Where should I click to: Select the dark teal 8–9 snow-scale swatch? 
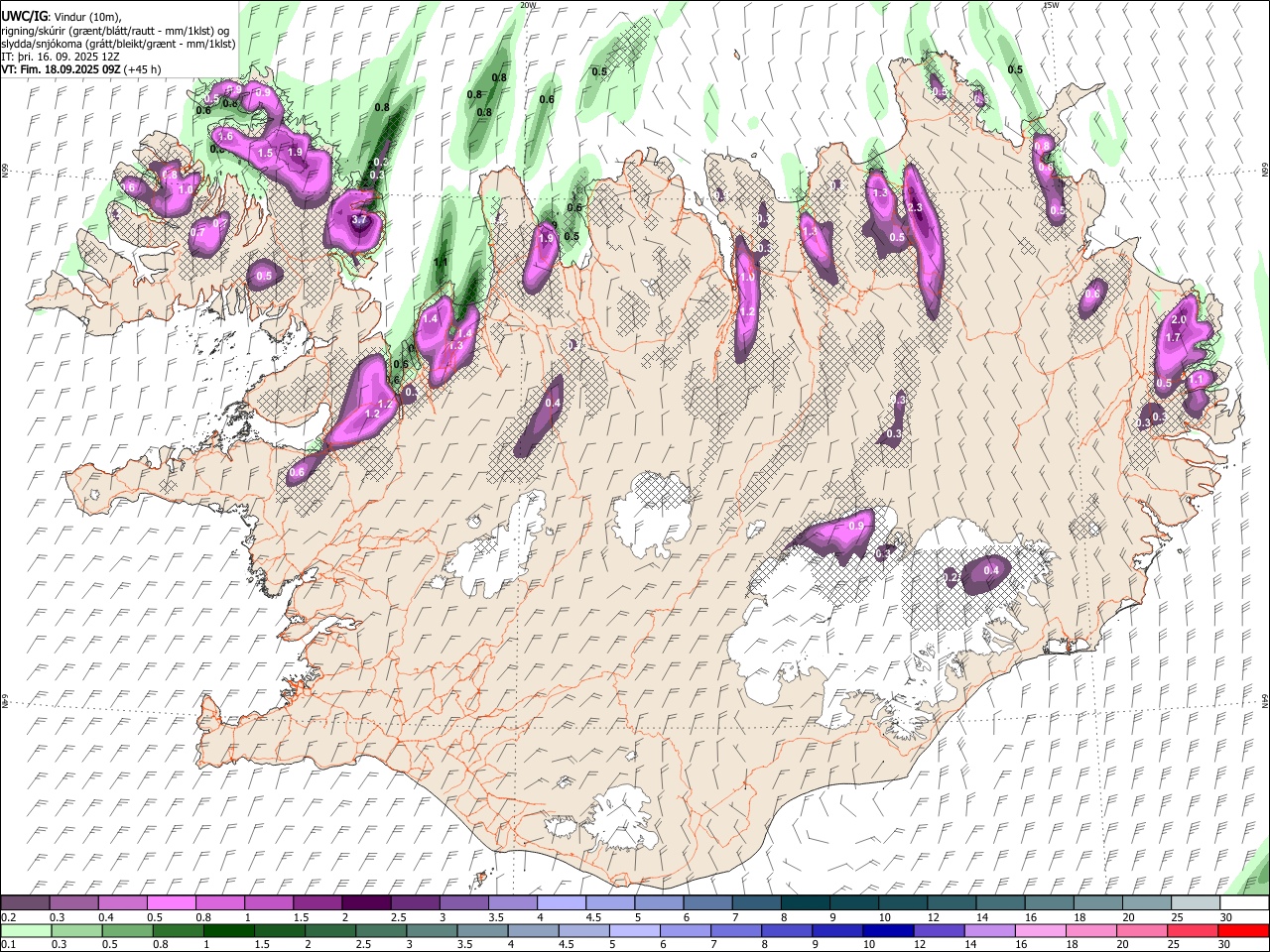point(806,903)
